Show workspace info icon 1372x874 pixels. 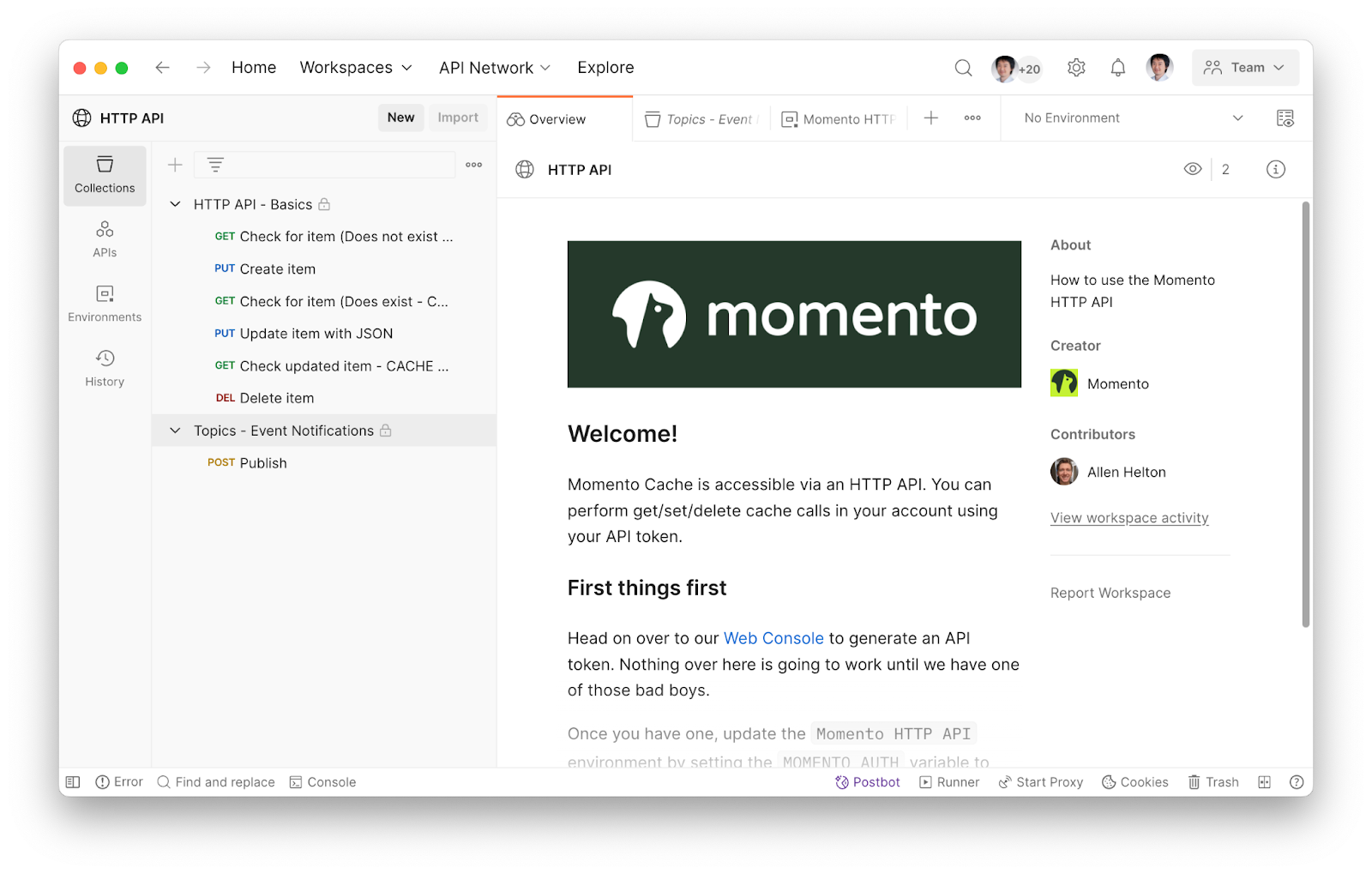tap(1275, 170)
